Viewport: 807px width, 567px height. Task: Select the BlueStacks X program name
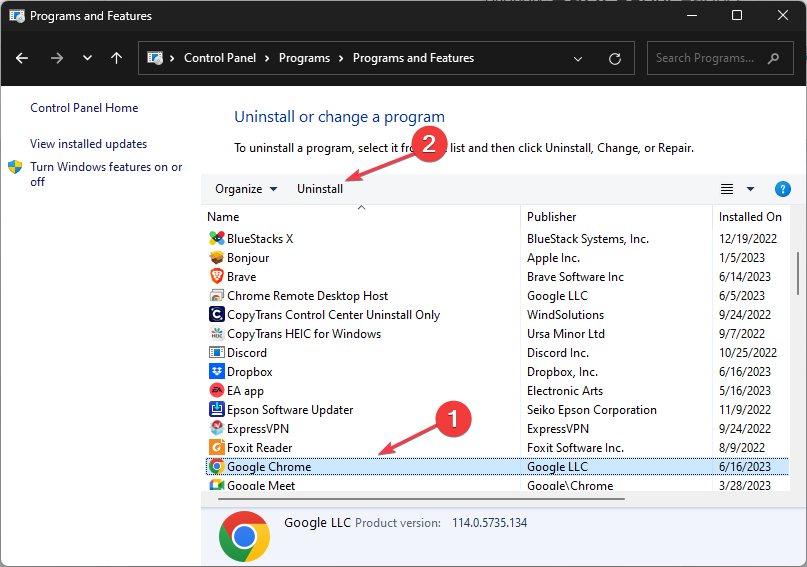[x=260, y=238]
